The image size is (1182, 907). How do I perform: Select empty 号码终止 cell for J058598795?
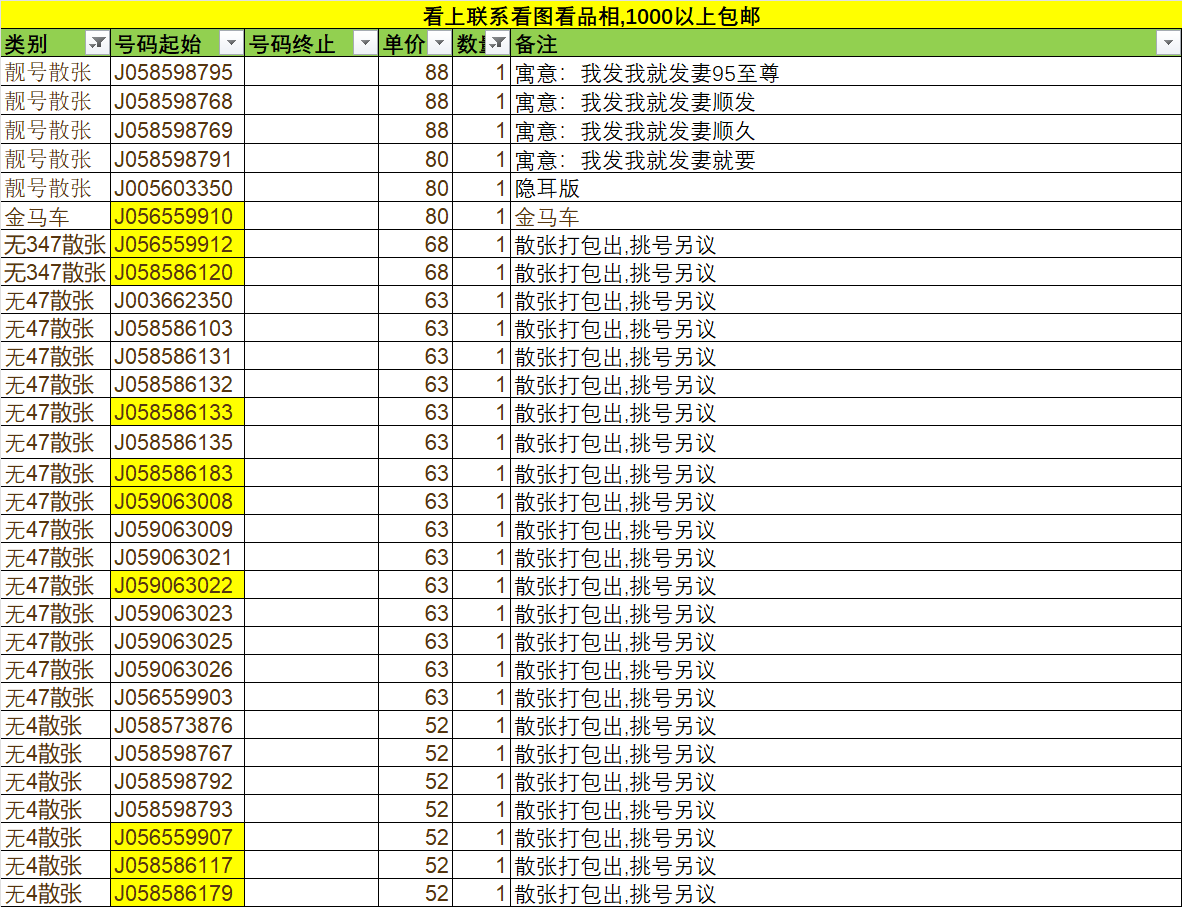click(x=311, y=72)
